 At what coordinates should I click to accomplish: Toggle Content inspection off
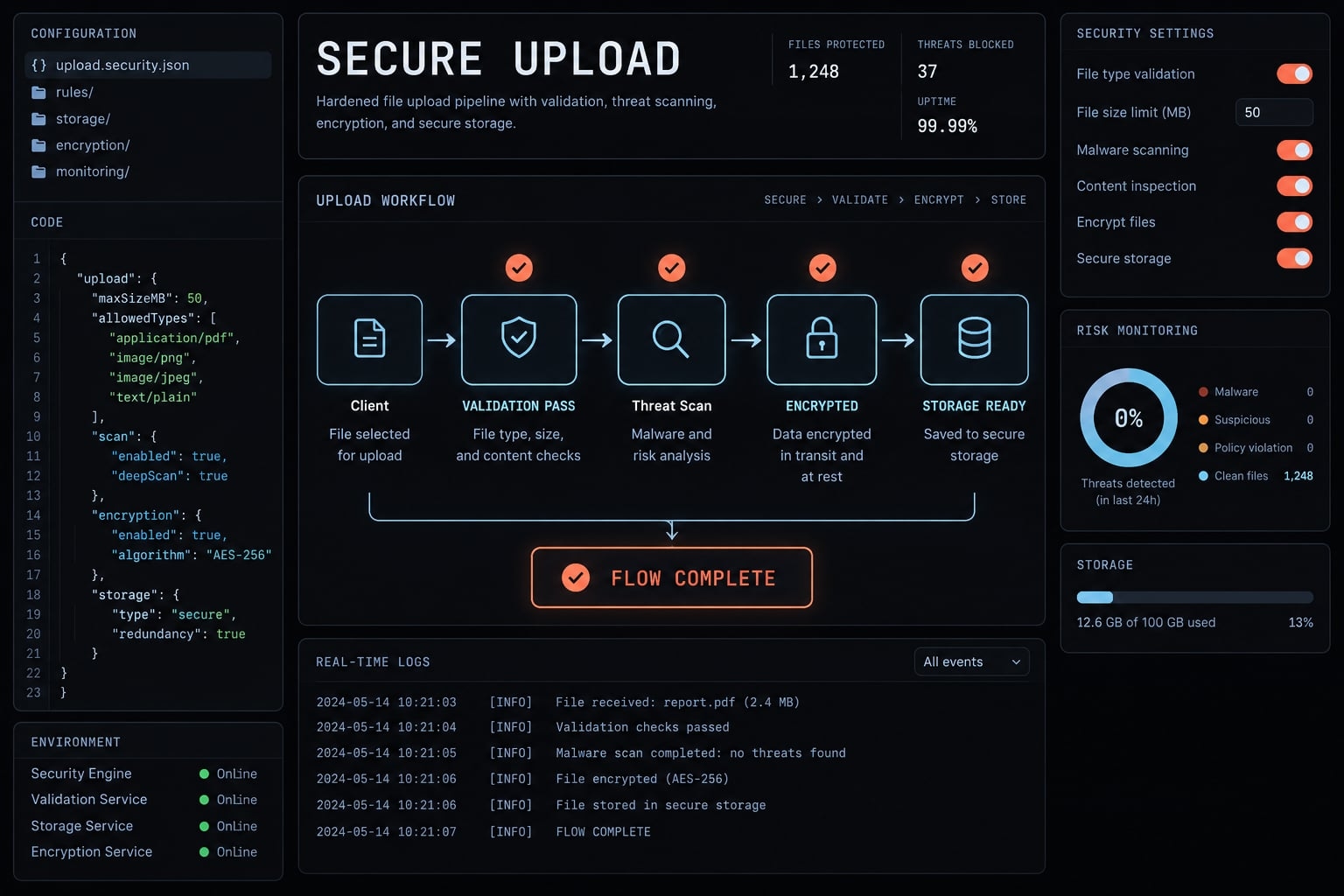(x=1294, y=186)
